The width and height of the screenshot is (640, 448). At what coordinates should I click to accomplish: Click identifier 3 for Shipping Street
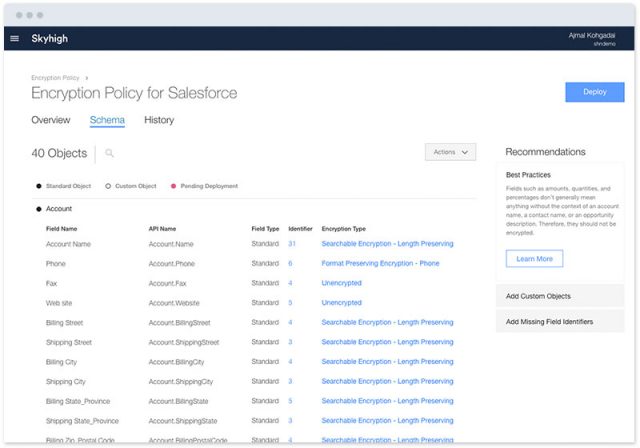[290, 342]
